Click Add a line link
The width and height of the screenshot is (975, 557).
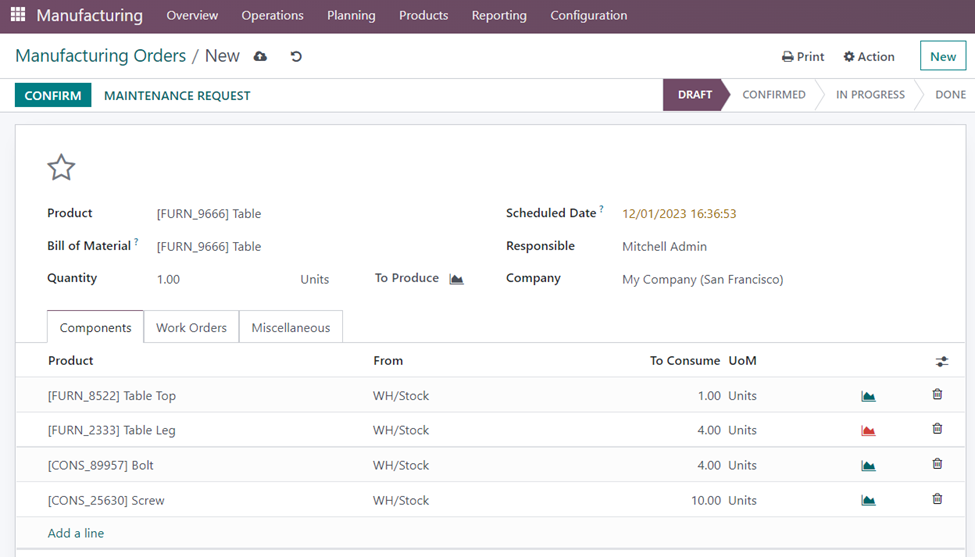76,533
